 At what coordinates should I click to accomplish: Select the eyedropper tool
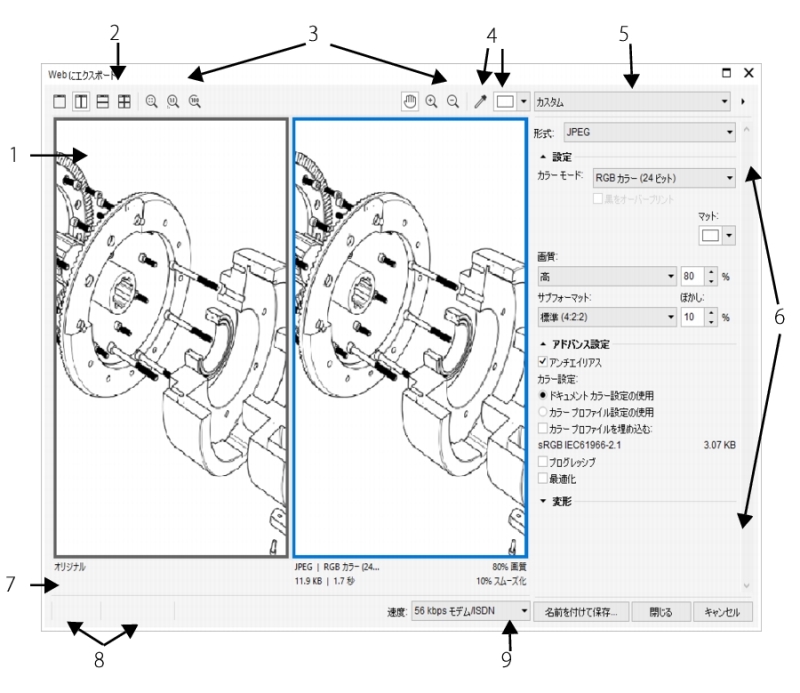pyautogui.click(x=480, y=102)
